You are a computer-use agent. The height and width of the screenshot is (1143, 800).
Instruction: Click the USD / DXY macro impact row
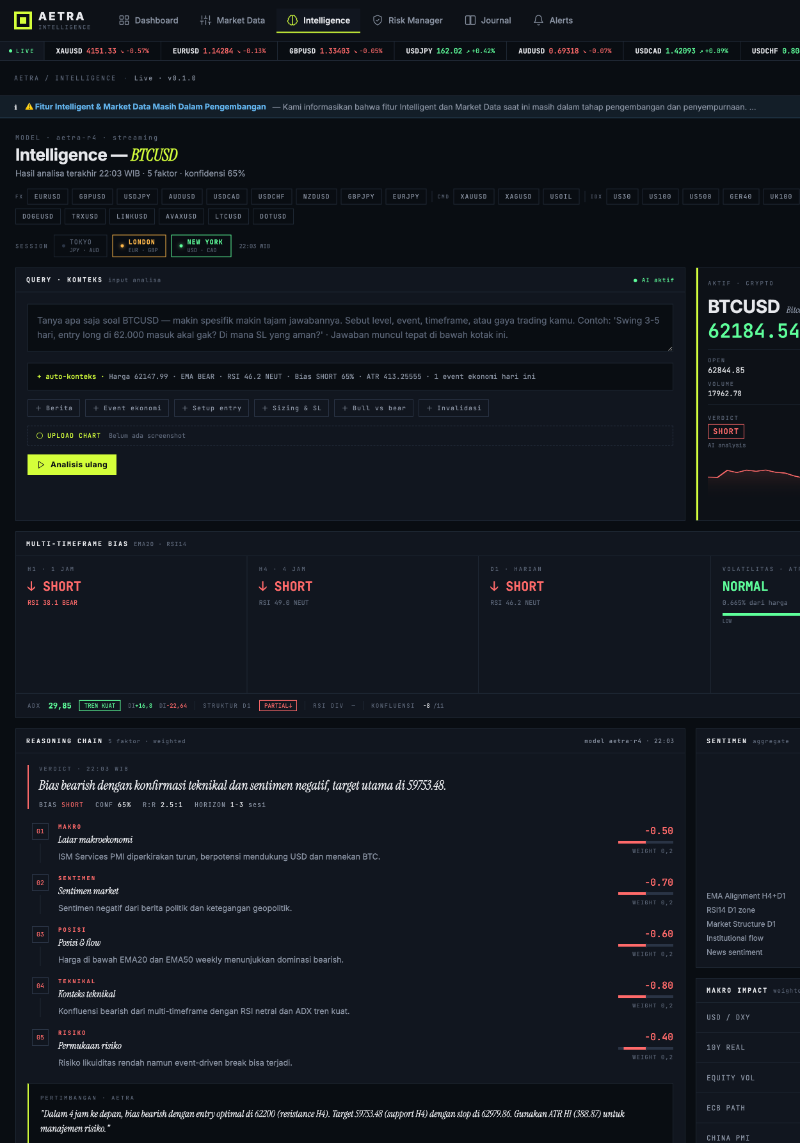748,1018
